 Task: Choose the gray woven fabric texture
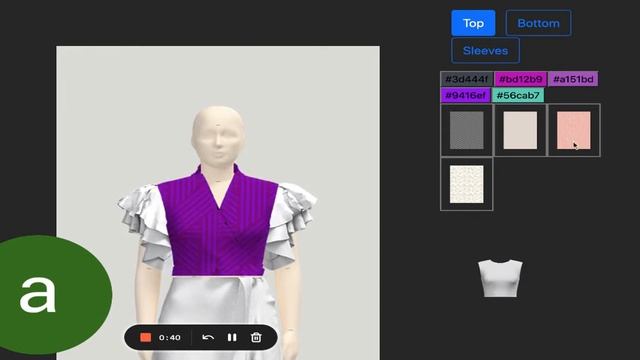pyautogui.click(x=467, y=130)
